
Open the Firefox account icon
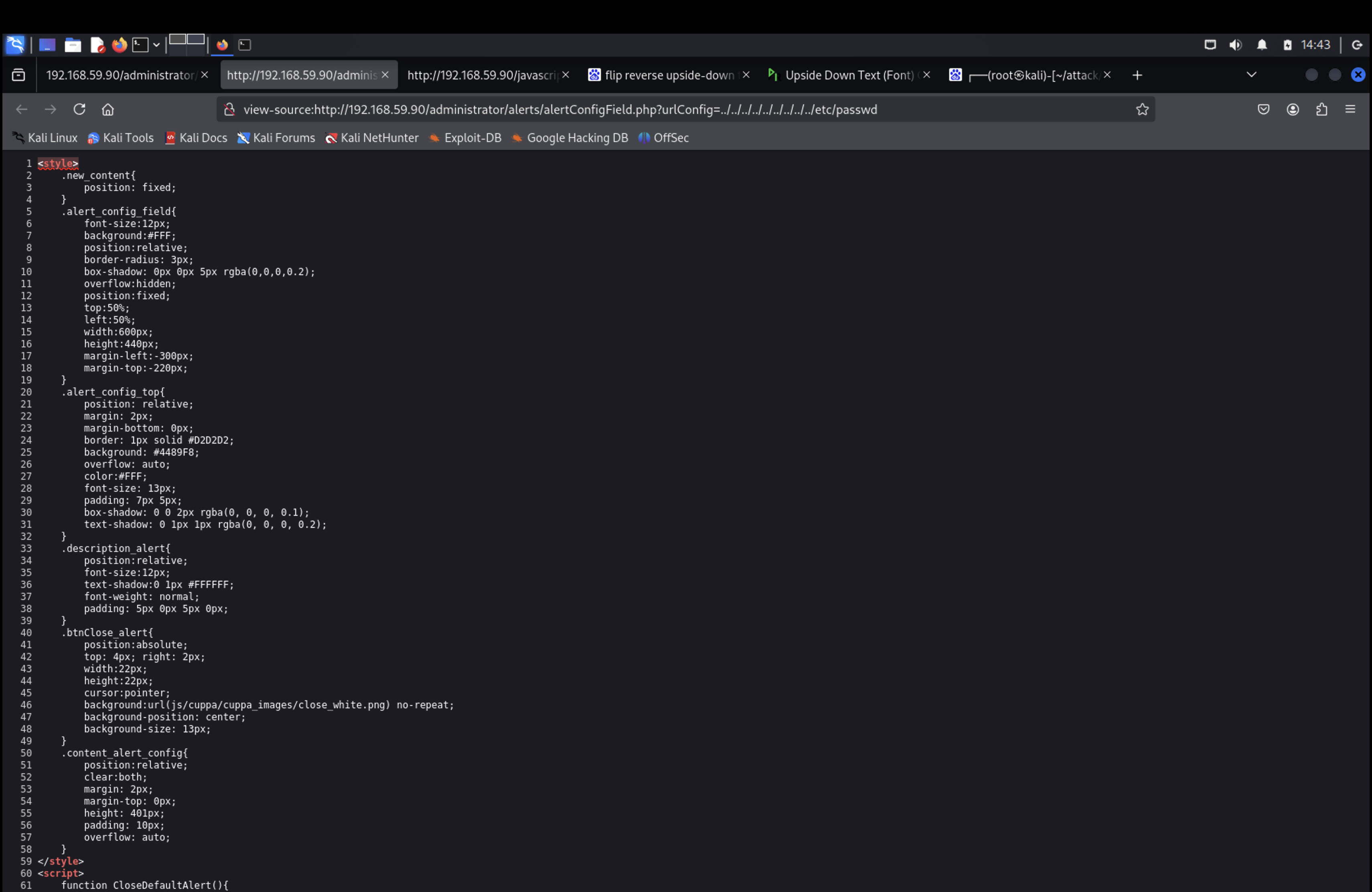[x=1293, y=109]
